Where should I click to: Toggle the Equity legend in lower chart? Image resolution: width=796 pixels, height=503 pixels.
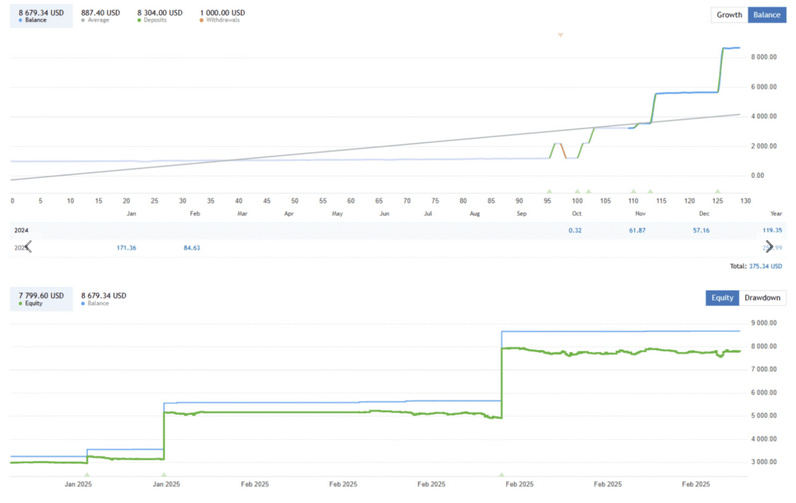click(41, 299)
